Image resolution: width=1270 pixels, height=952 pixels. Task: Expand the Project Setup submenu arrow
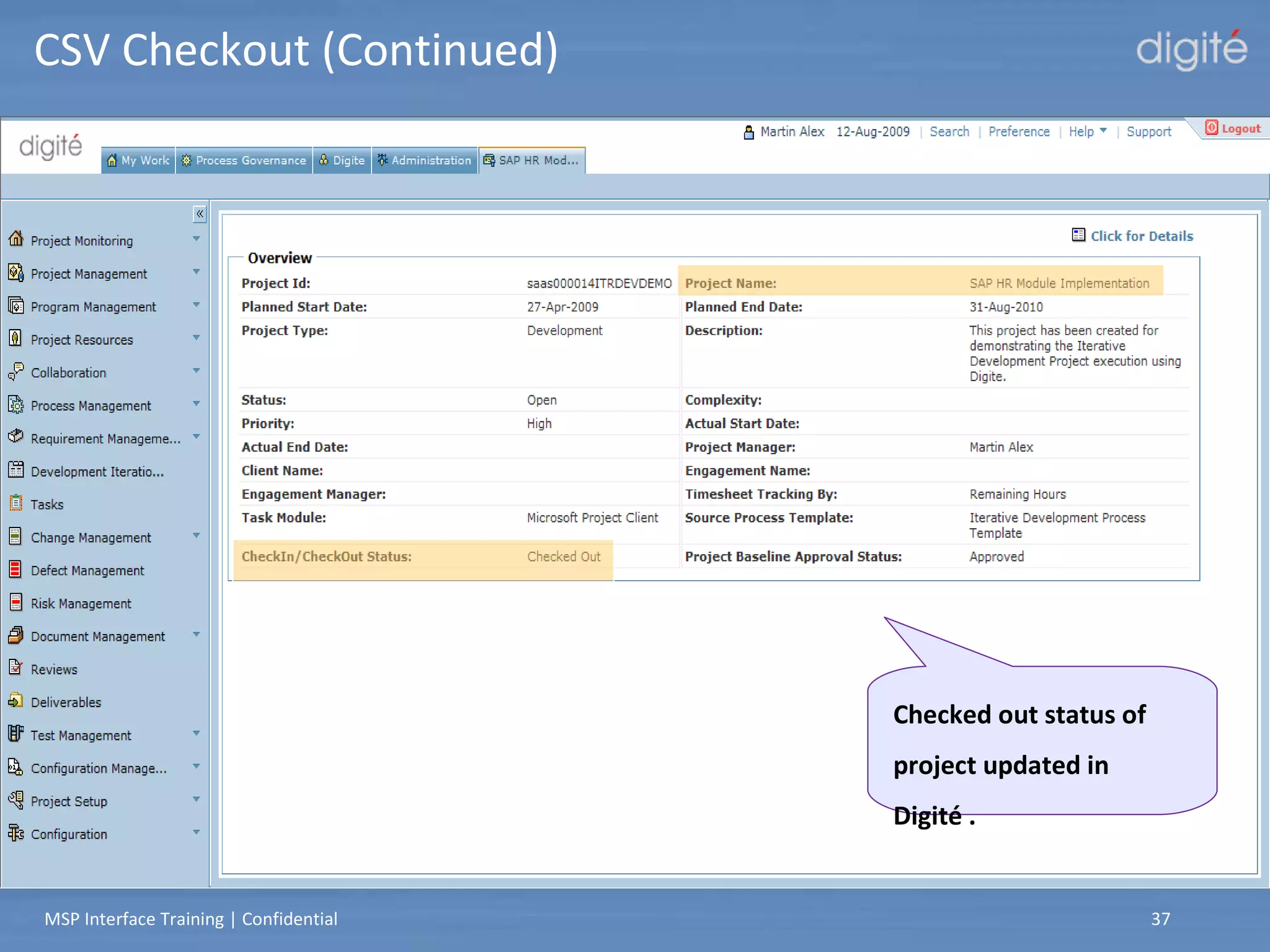click(x=196, y=800)
